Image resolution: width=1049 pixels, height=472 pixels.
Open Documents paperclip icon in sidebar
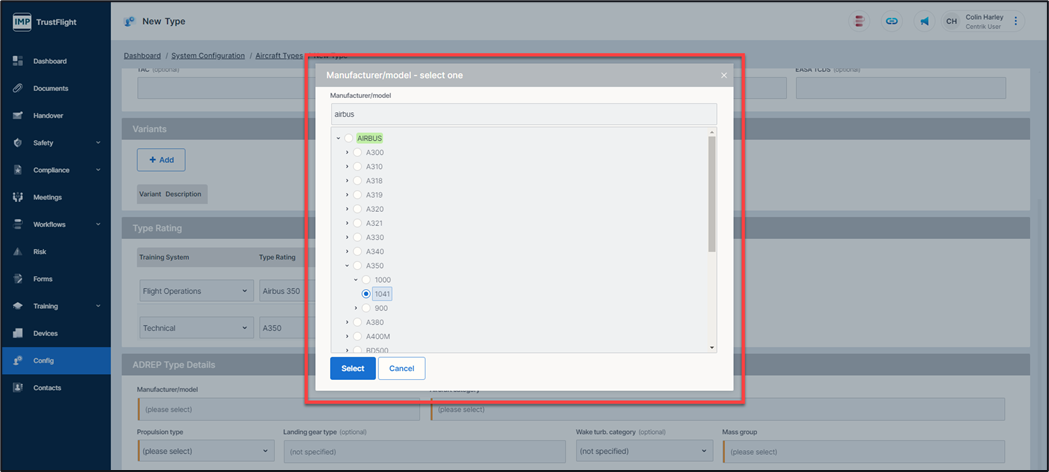[19, 88]
